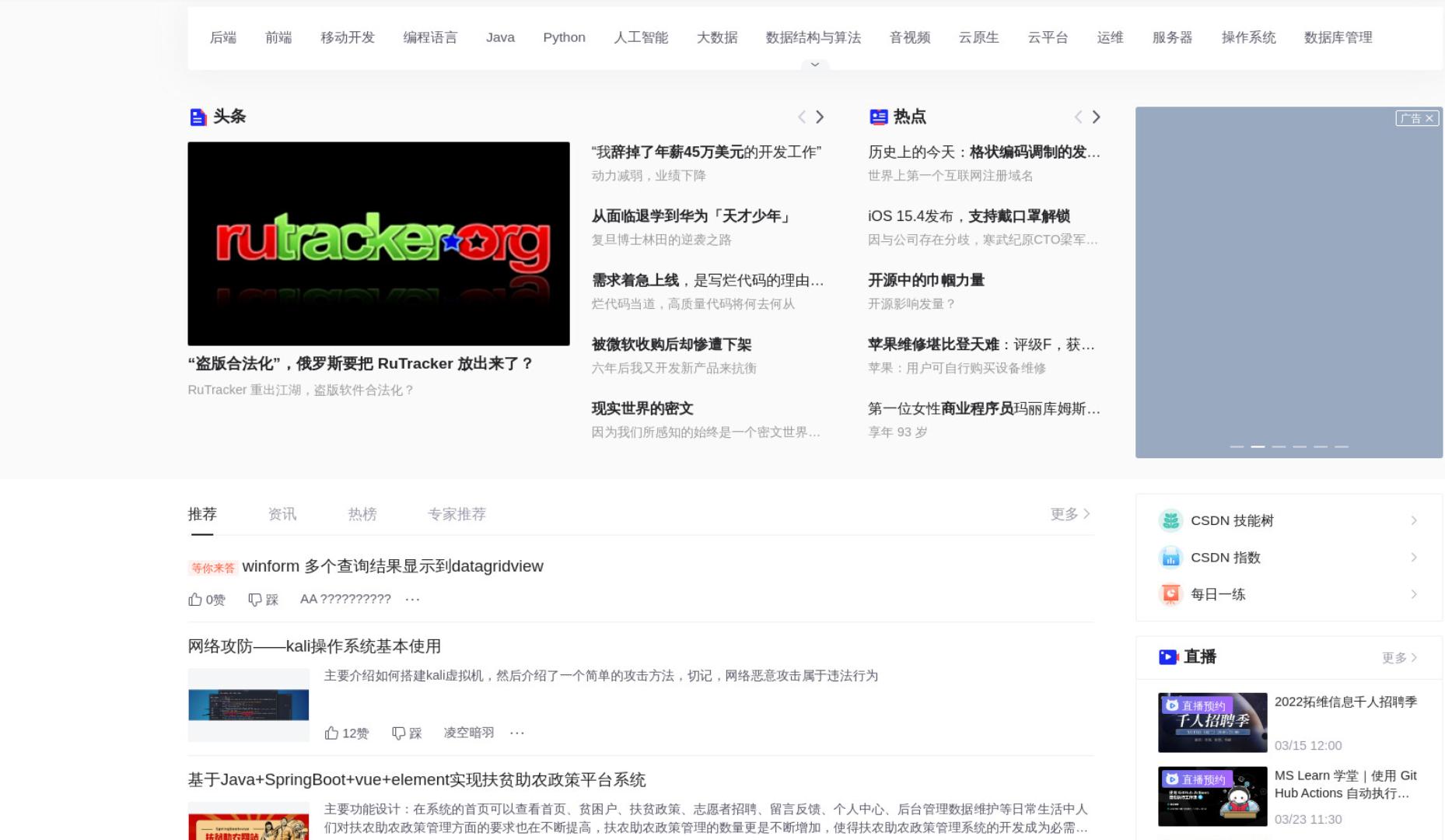Switch to the 热榜 tab
The height and width of the screenshot is (840, 1445).
pyautogui.click(x=362, y=514)
